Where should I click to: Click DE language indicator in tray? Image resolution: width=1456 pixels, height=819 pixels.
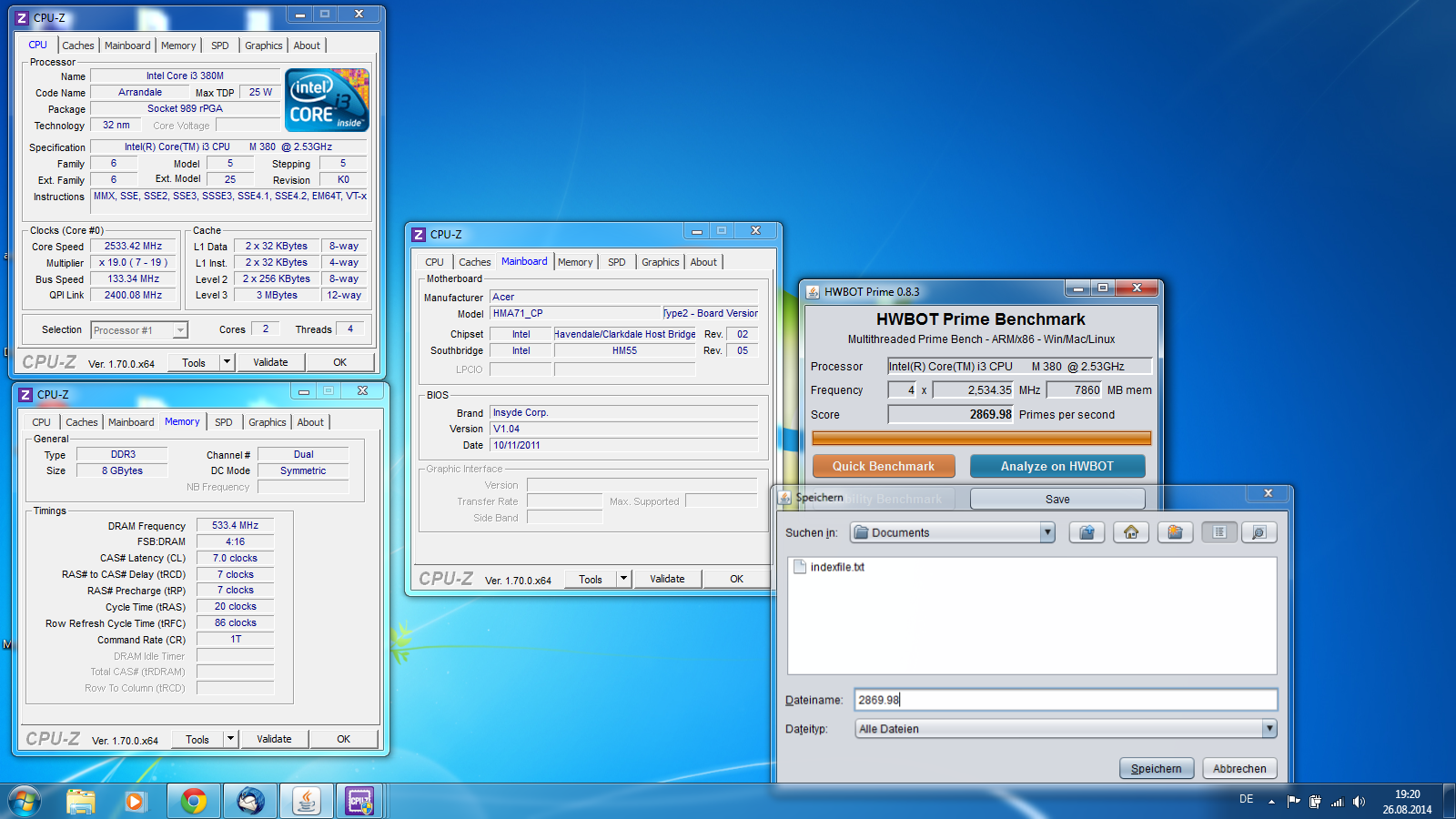1246,799
